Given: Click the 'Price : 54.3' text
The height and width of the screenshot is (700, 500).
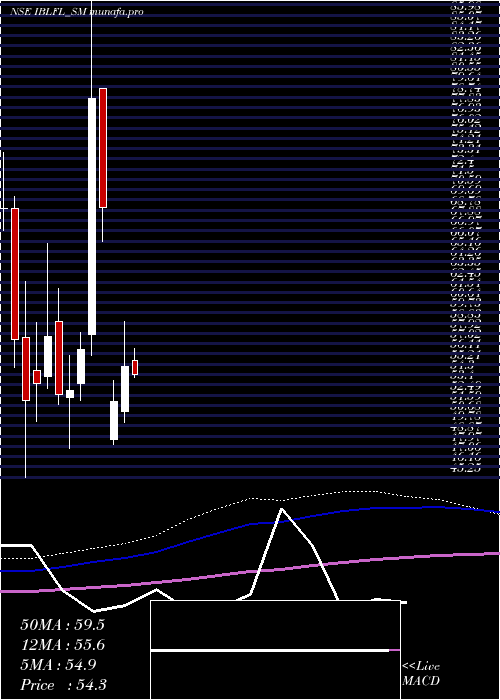Looking at the screenshot, I should tap(63, 685).
